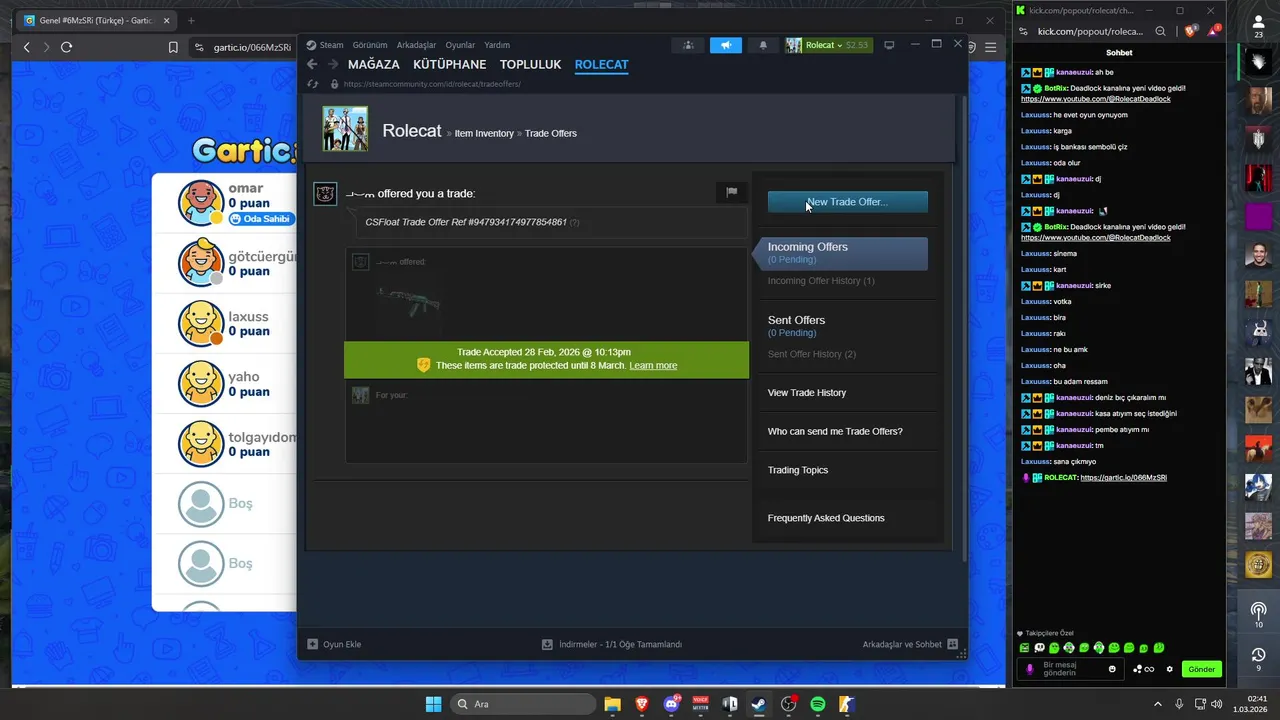
Task: Open Incoming Offer History (1)
Action: click(821, 281)
